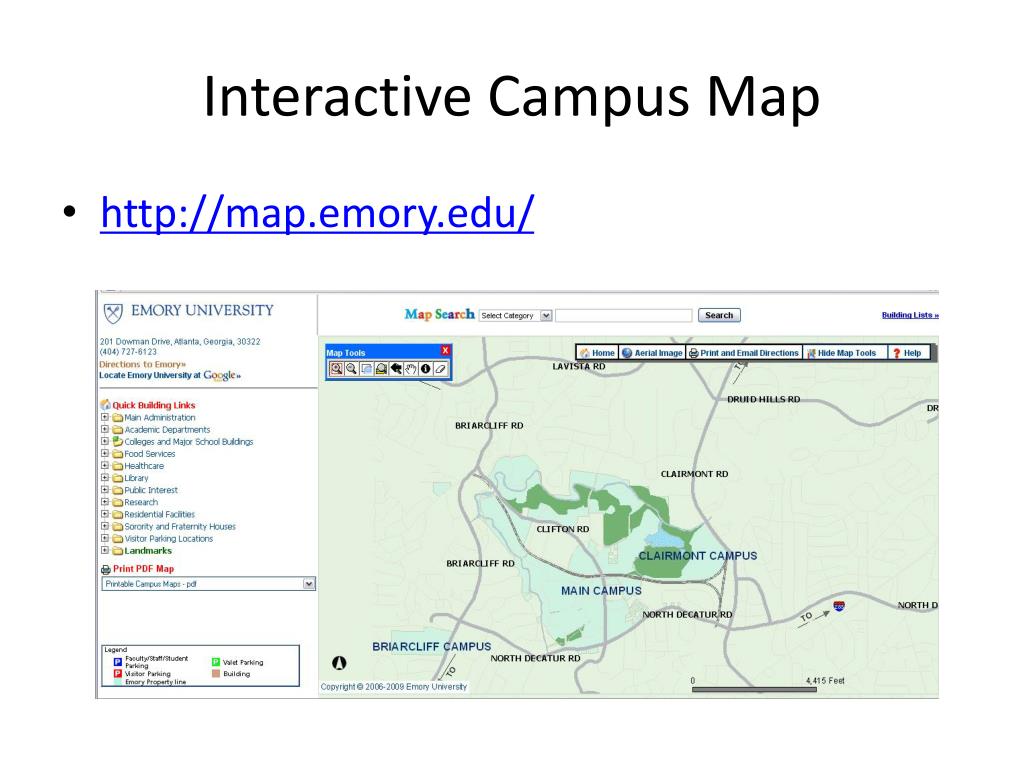Select Visitor Parking Locations item
1024x768 pixels.
(168, 539)
